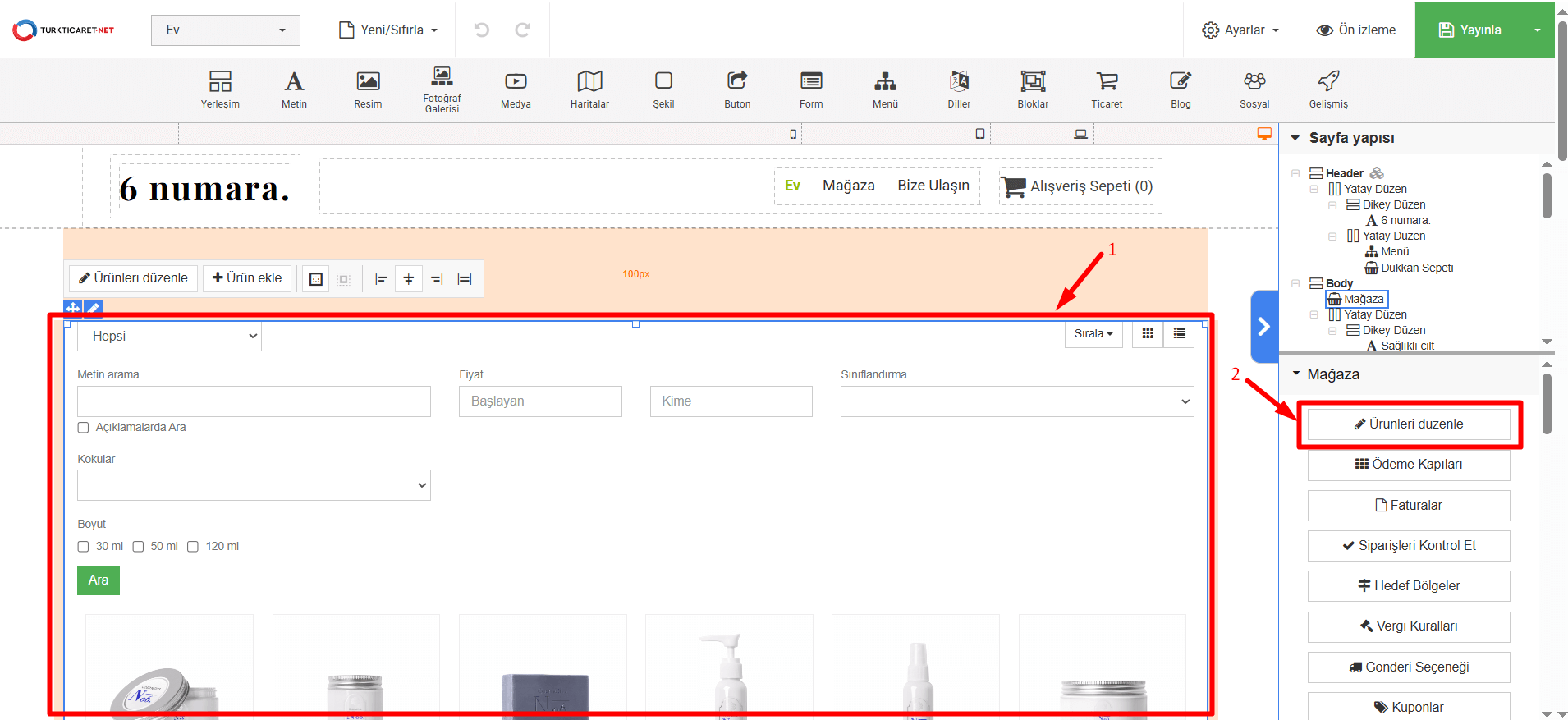Switch products to list view
Screen dimensions: 1568x720
tap(1180, 333)
